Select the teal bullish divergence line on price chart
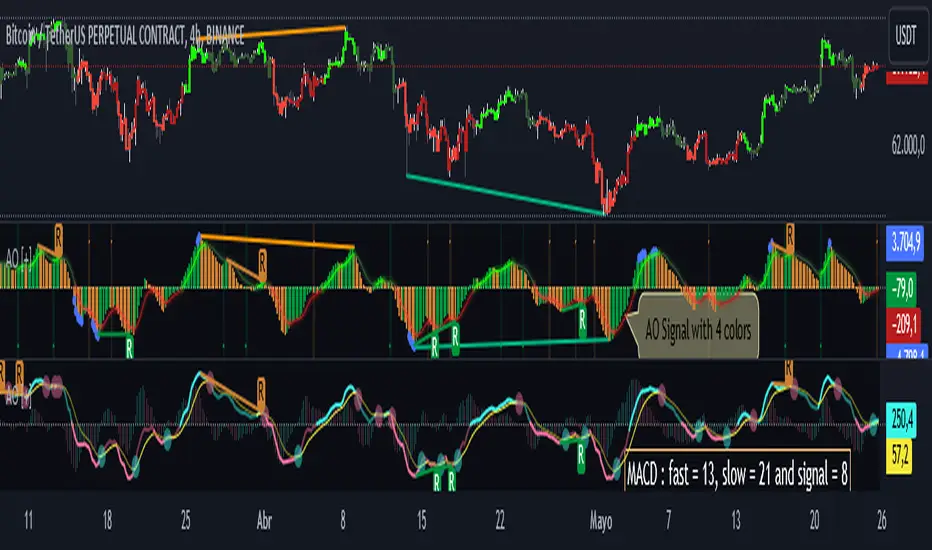Screen dimensions: 932x550 click(505, 194)
